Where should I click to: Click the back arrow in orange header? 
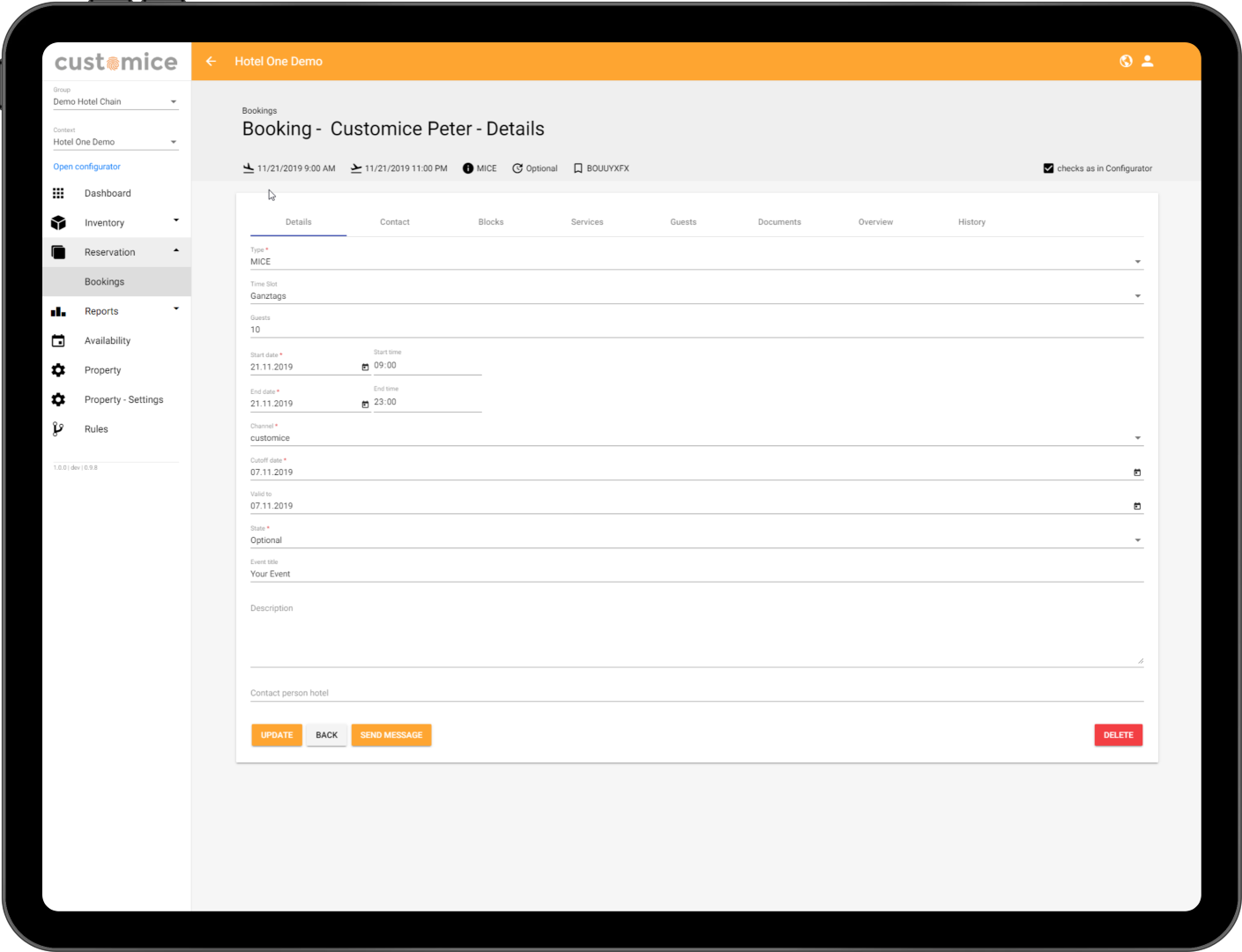(x=211, y=62)
